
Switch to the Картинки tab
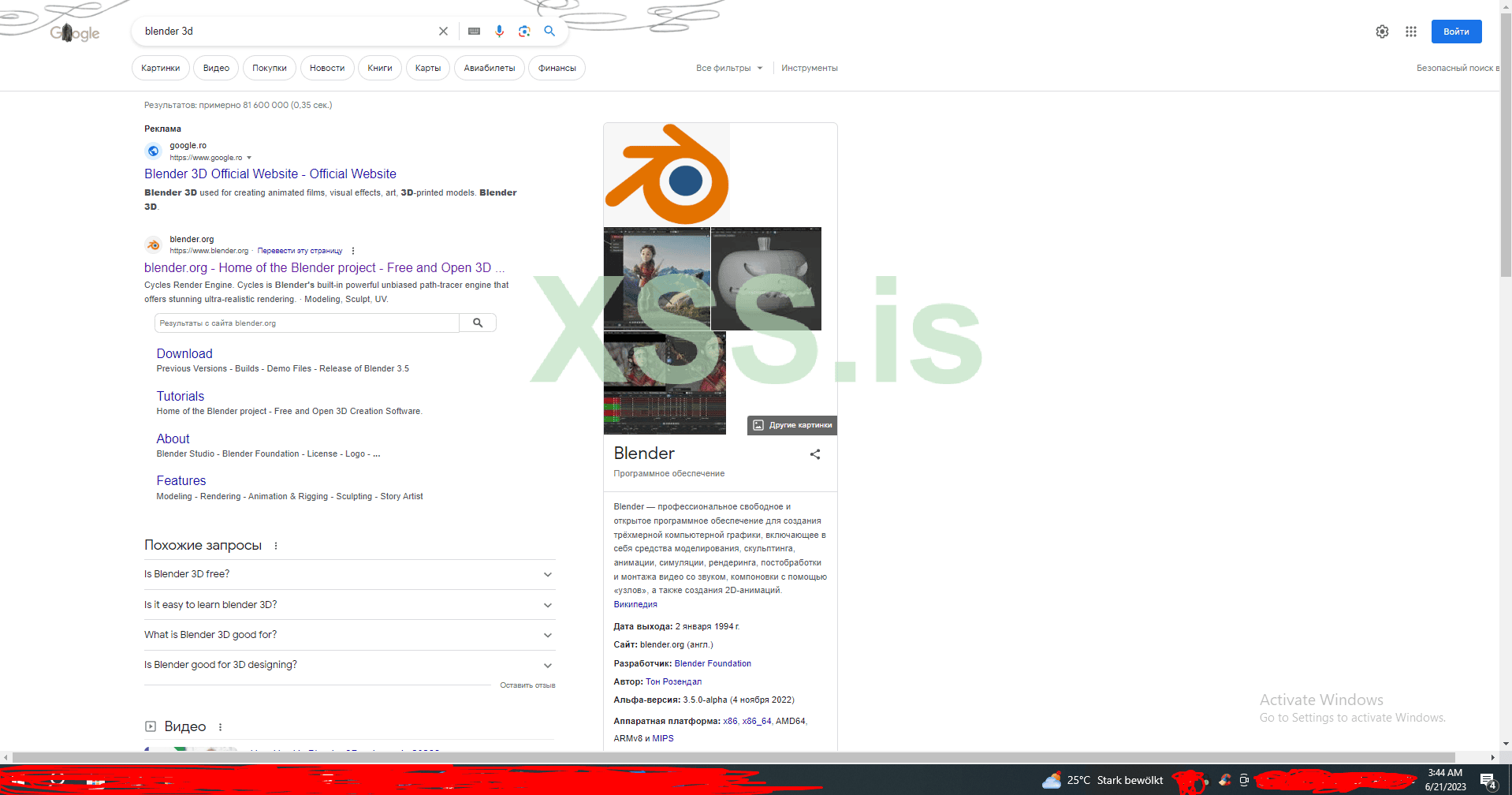pos(160,68)
